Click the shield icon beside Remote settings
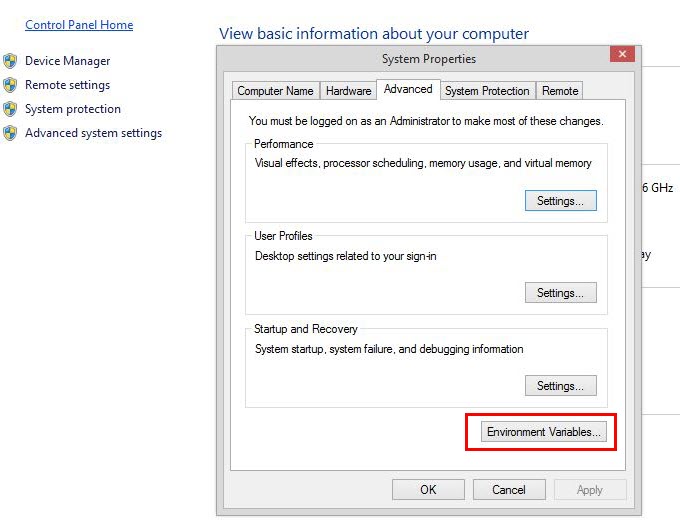The width and height of the screenshot is (680, 526). pyautogui.click(x=10, y=85)
